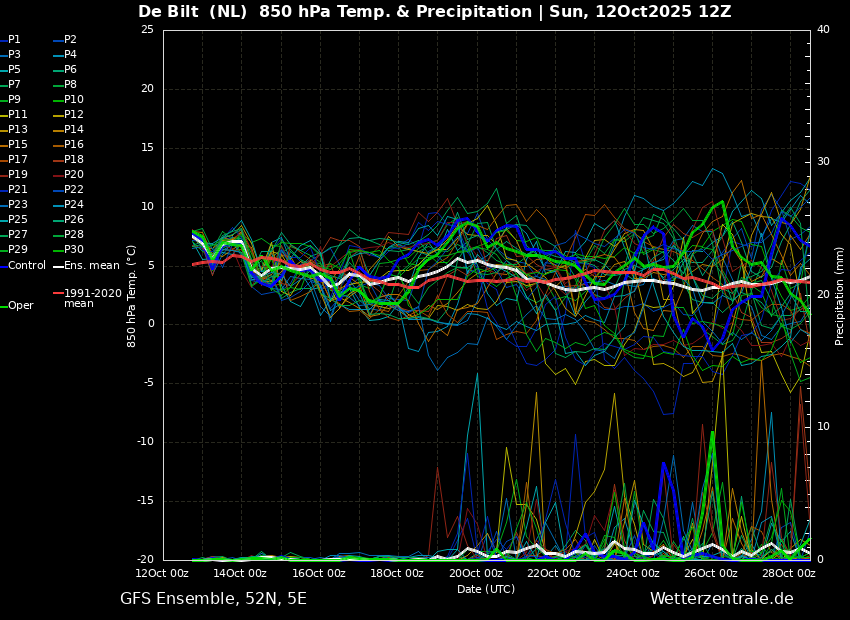Click the 25 temperature axis tick label
Screen dimensions: 850x620
(147, 29)
